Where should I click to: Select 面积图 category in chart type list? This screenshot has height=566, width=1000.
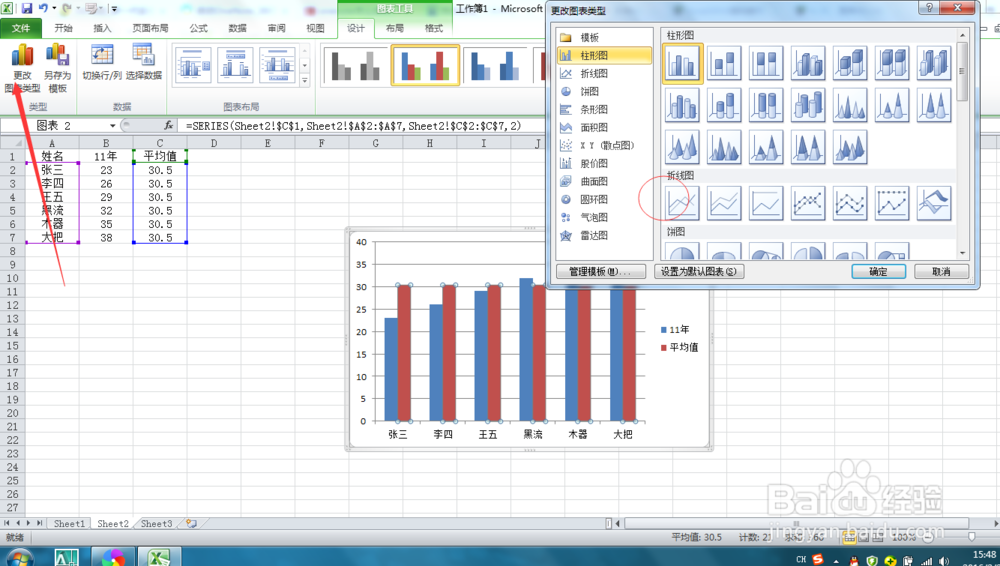point(605,127)
